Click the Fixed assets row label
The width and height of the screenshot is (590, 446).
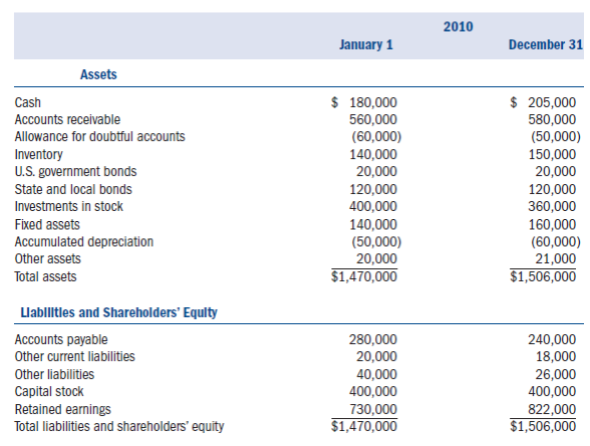tap(47, 224)
